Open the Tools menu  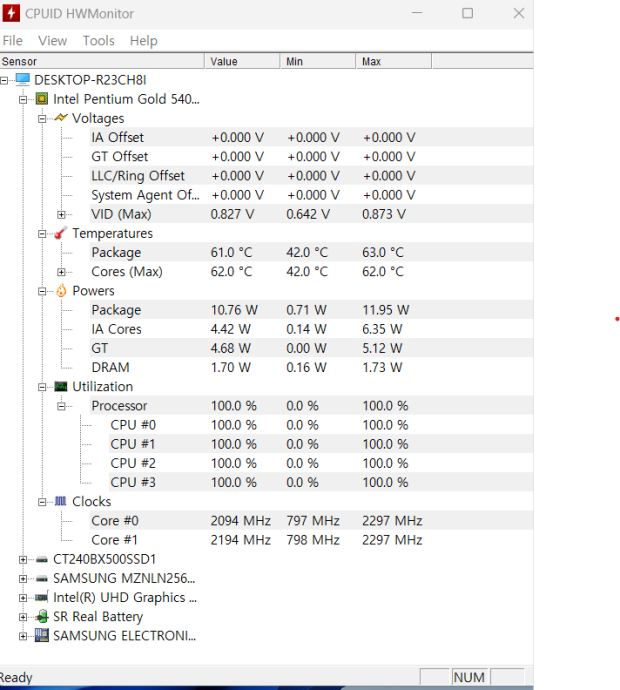99,40
